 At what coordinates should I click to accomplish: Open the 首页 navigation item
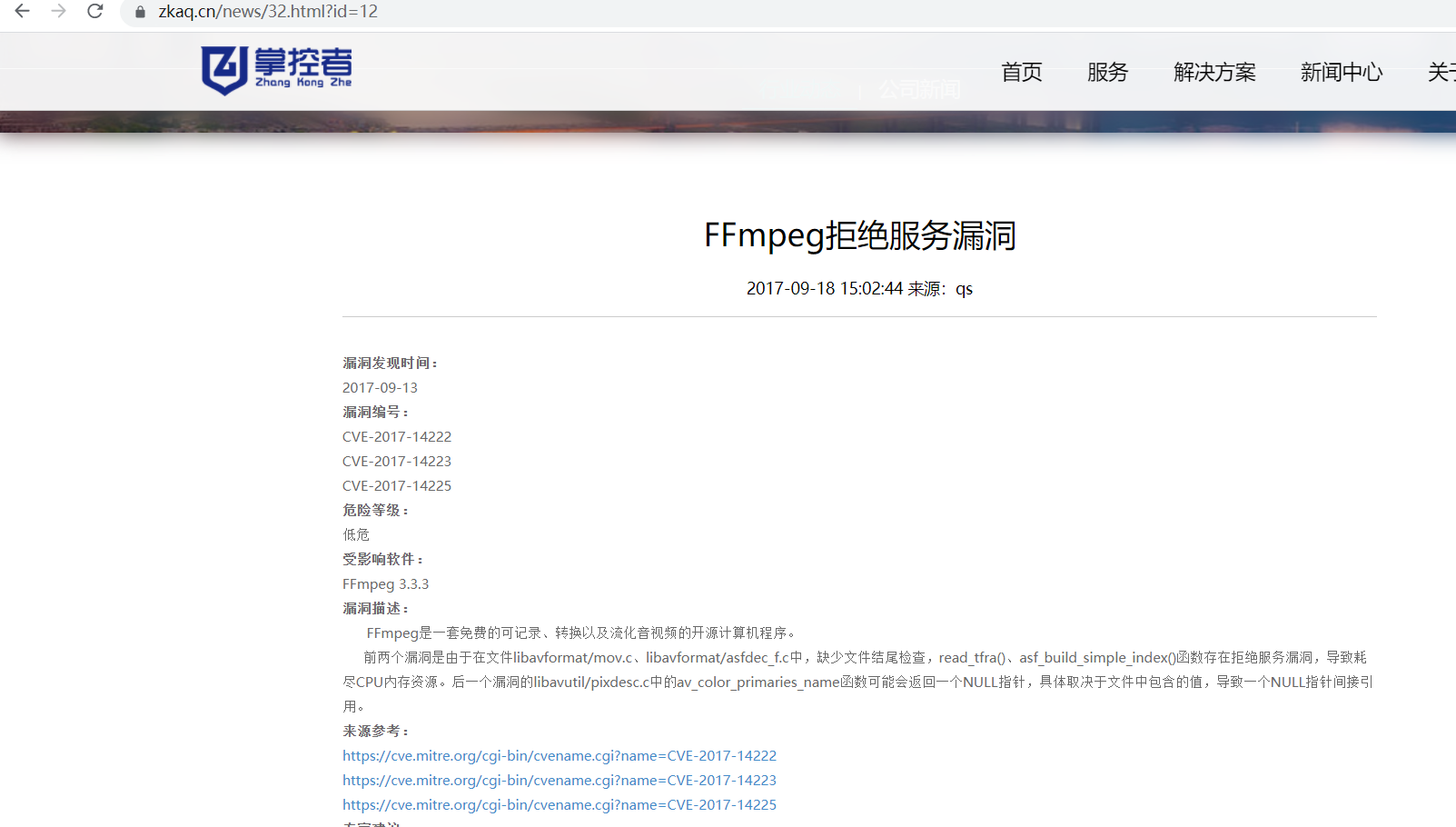1022,72
